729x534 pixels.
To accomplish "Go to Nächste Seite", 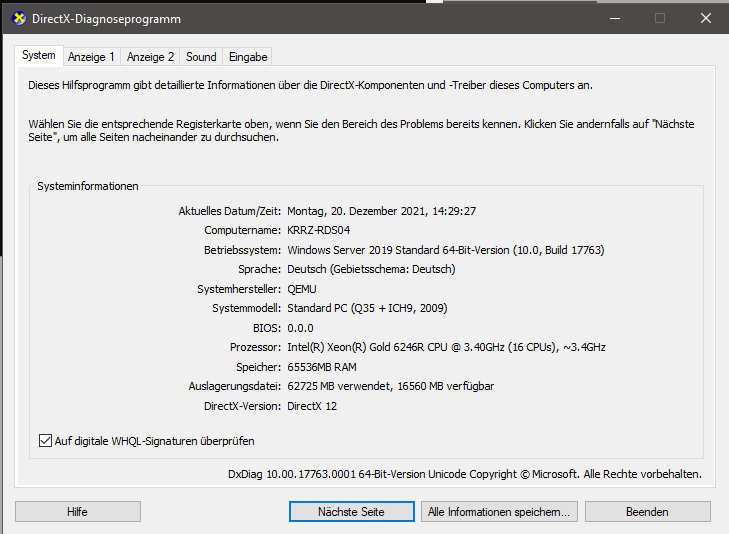I will (x=351, y=512).
